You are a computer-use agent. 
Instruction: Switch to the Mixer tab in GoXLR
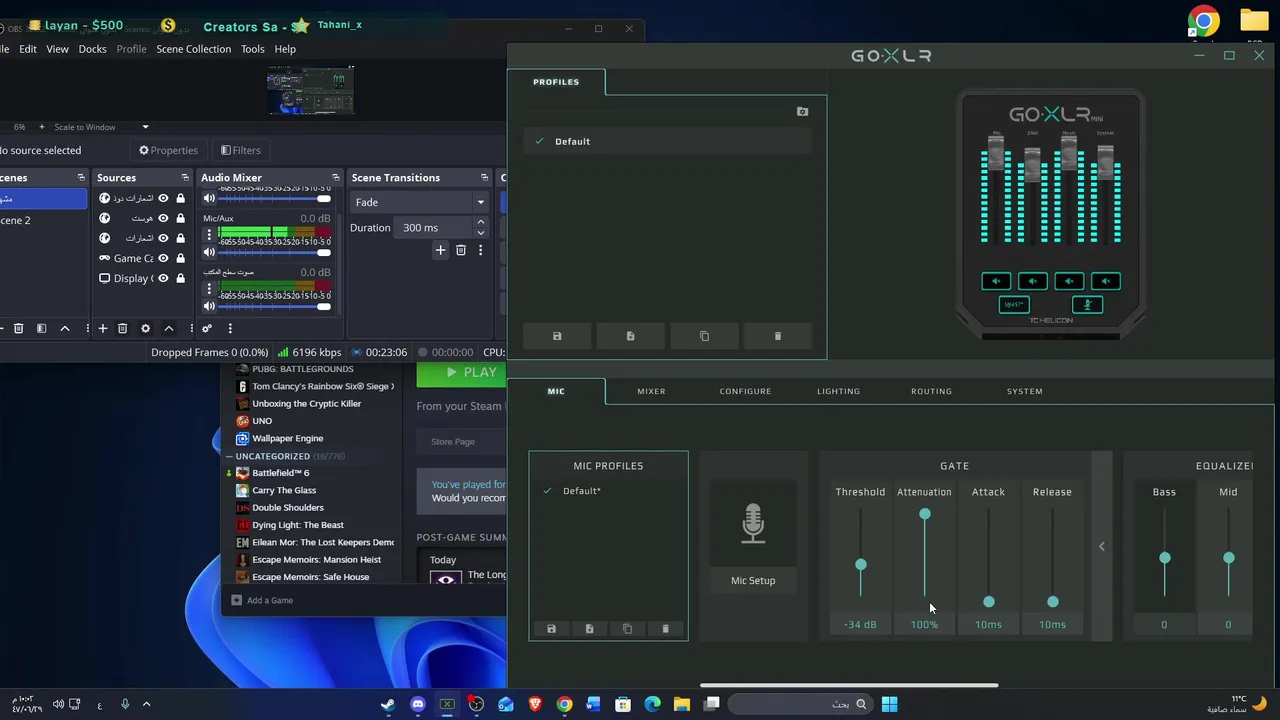click(651, 391)
